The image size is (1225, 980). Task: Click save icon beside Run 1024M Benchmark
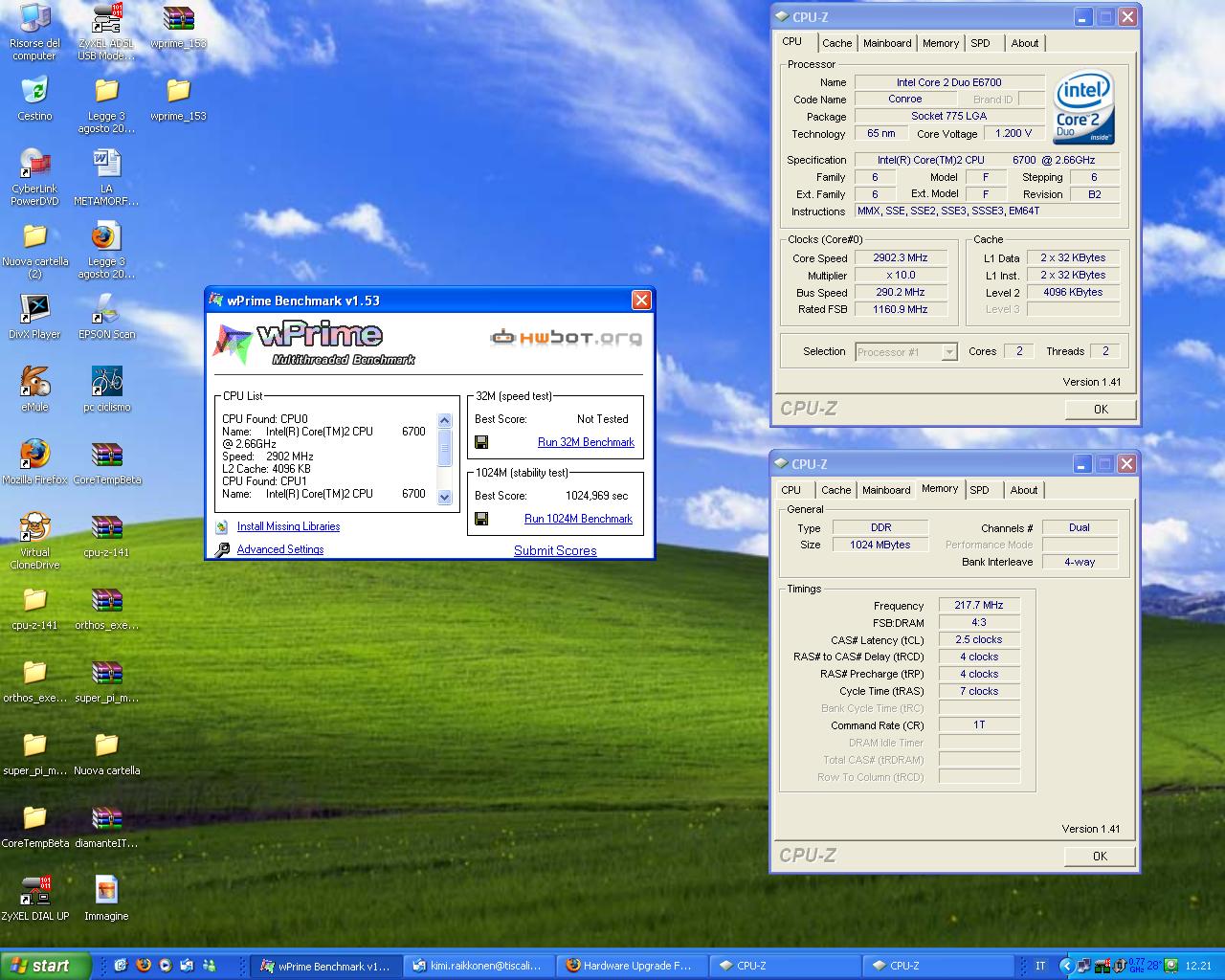[481, 519]
